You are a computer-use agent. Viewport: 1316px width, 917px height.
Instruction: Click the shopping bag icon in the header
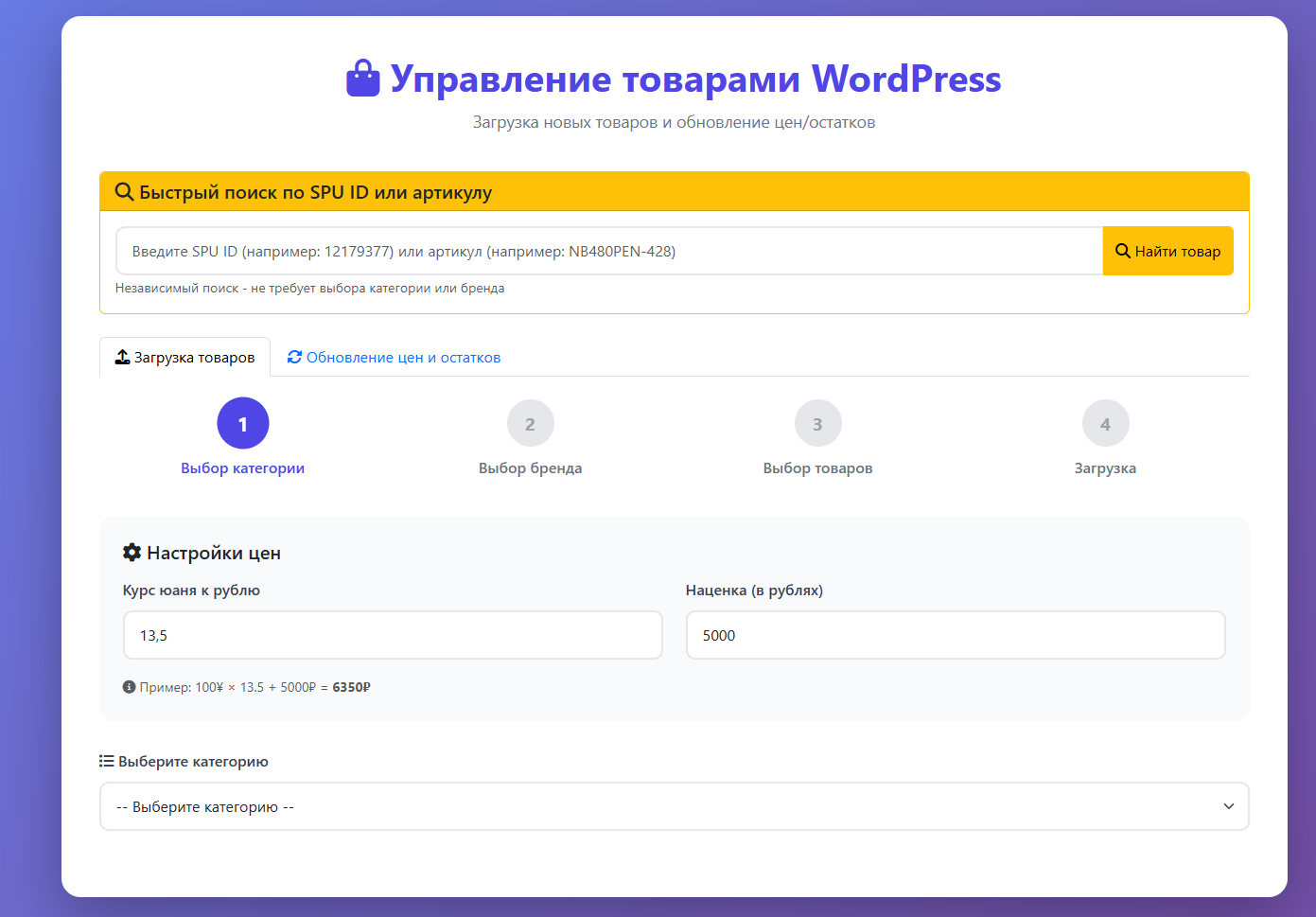[x=362, y=79]
